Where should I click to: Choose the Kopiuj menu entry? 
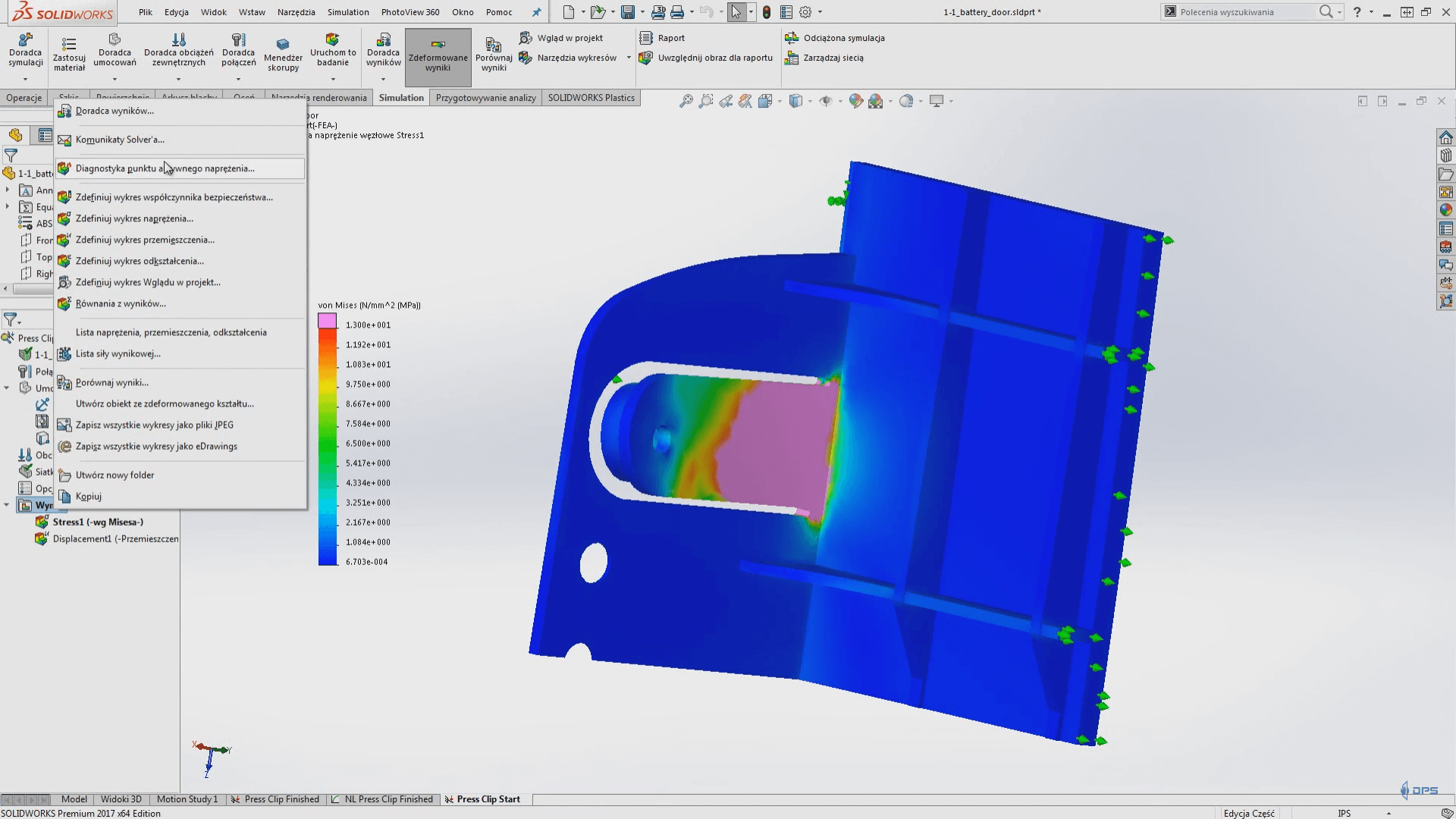(89, 496)
